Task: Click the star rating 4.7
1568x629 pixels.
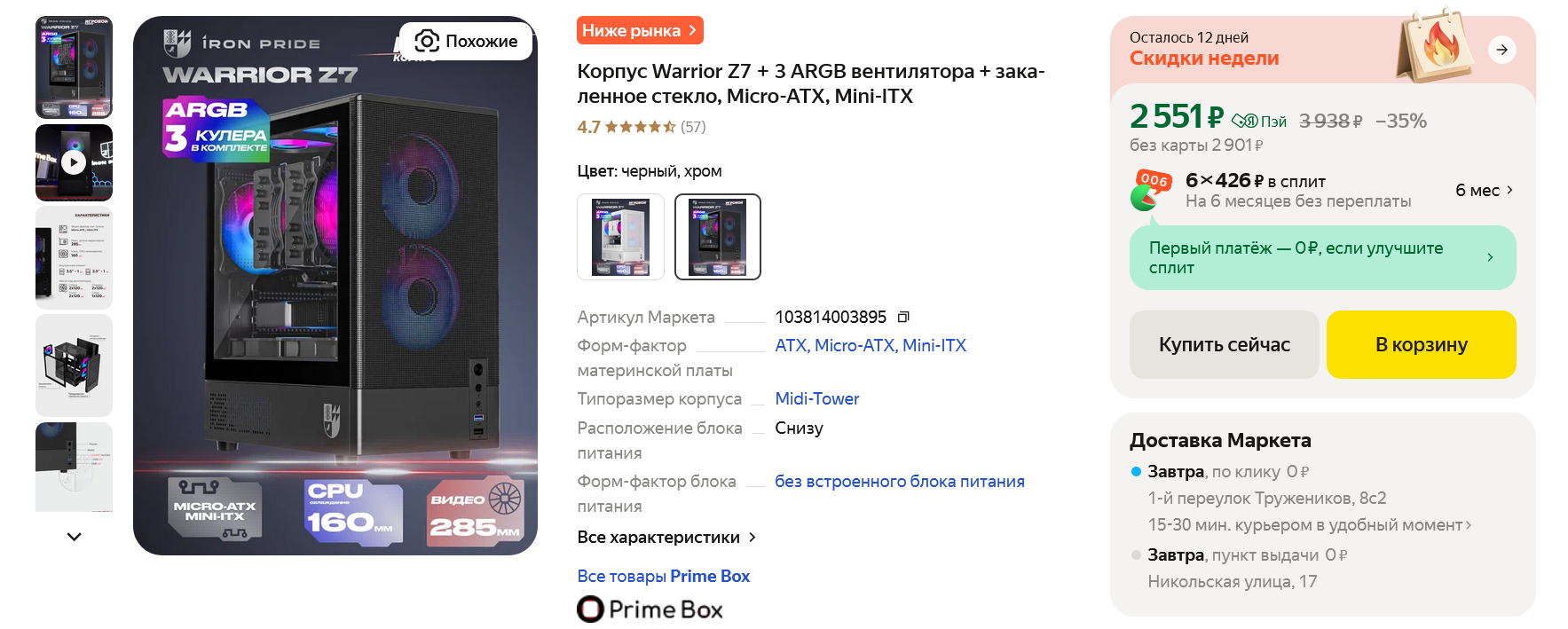Action: 641,127
